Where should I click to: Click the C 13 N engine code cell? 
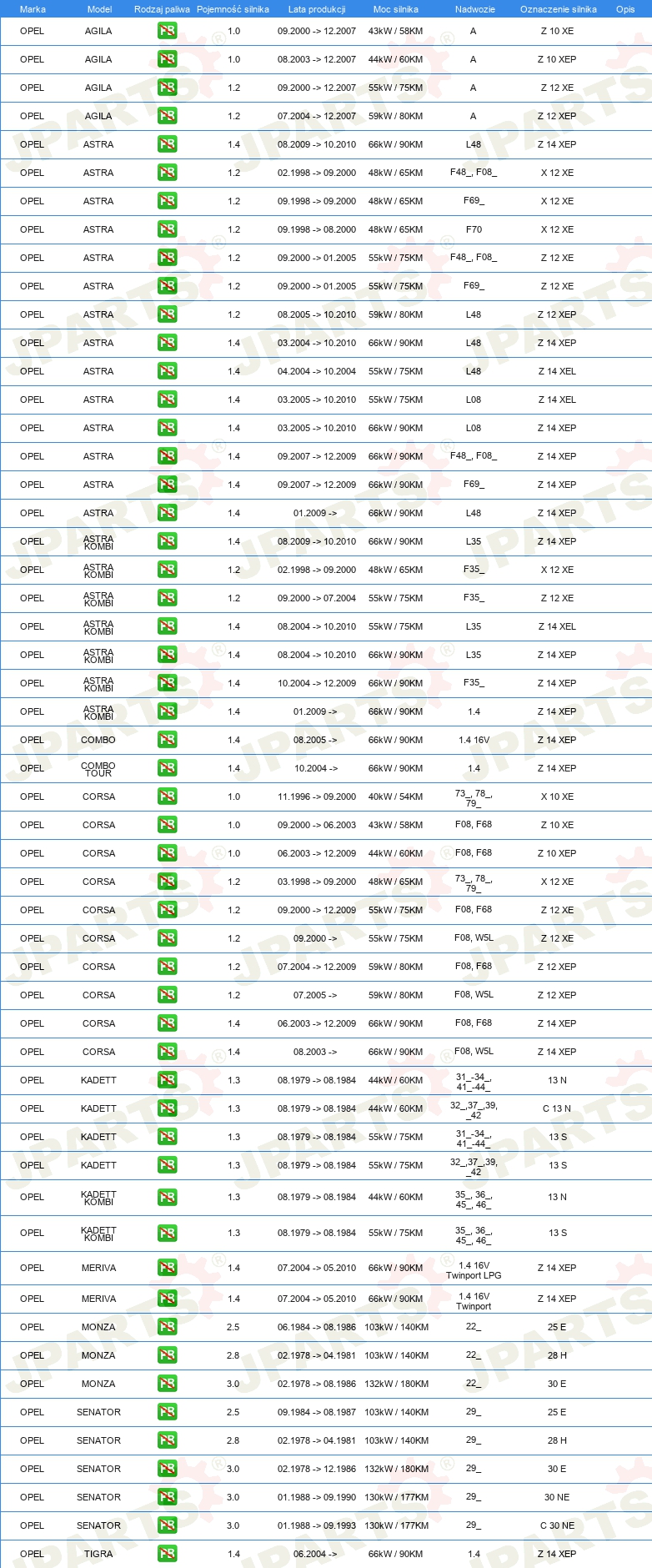pyautogui.click(x=557, y=1108)
